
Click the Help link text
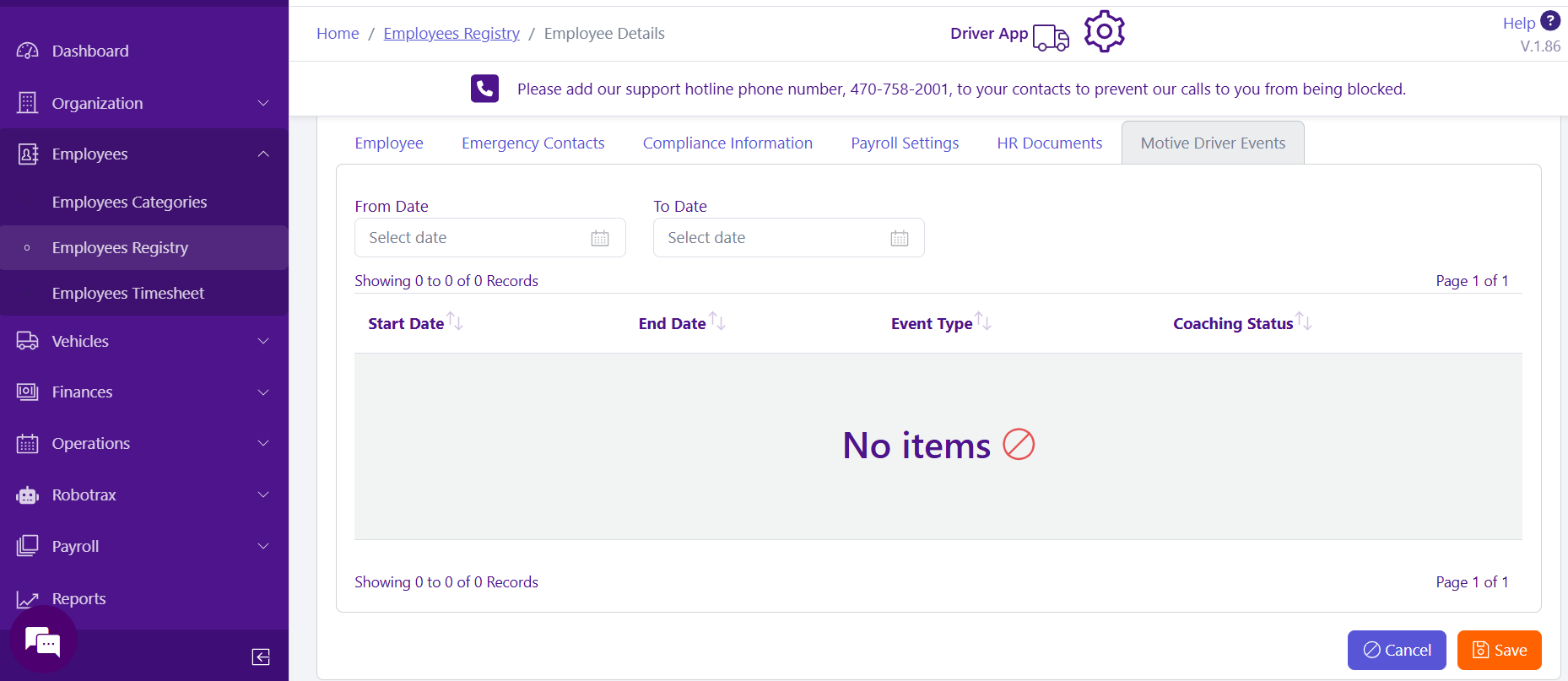point(1519,24)
